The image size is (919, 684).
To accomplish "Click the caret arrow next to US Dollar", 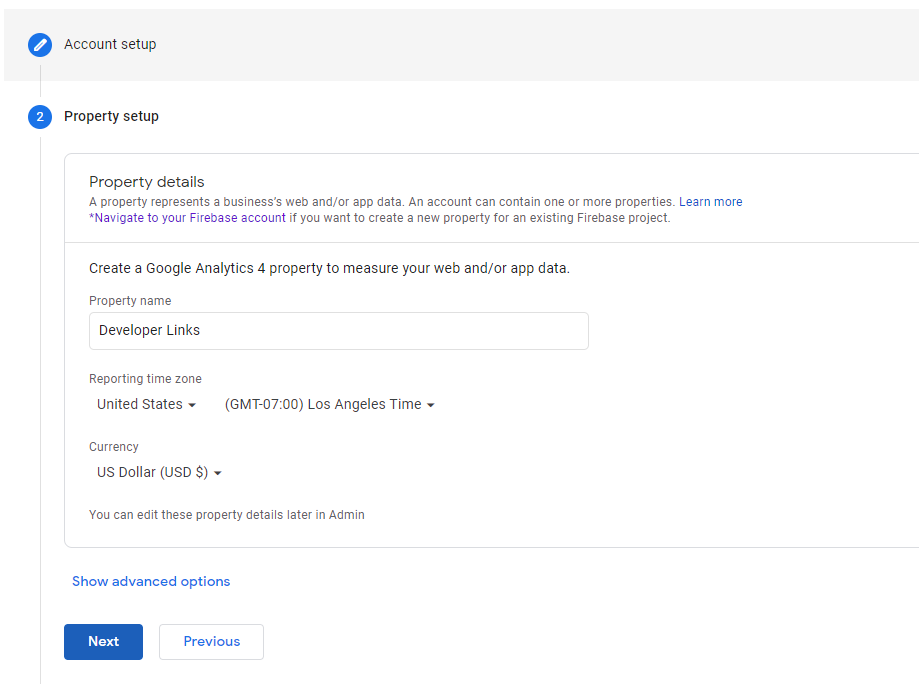I will [x=218, y=473].
